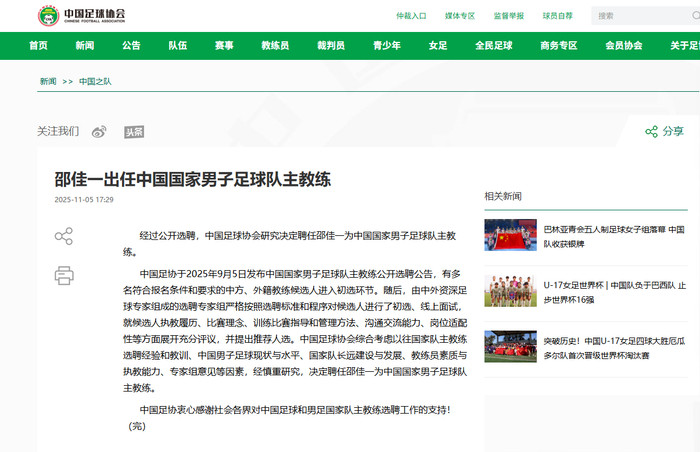Click the 媒体专区 top link
Viewport: 700px width, 452px height.
[x=460, y=16]
